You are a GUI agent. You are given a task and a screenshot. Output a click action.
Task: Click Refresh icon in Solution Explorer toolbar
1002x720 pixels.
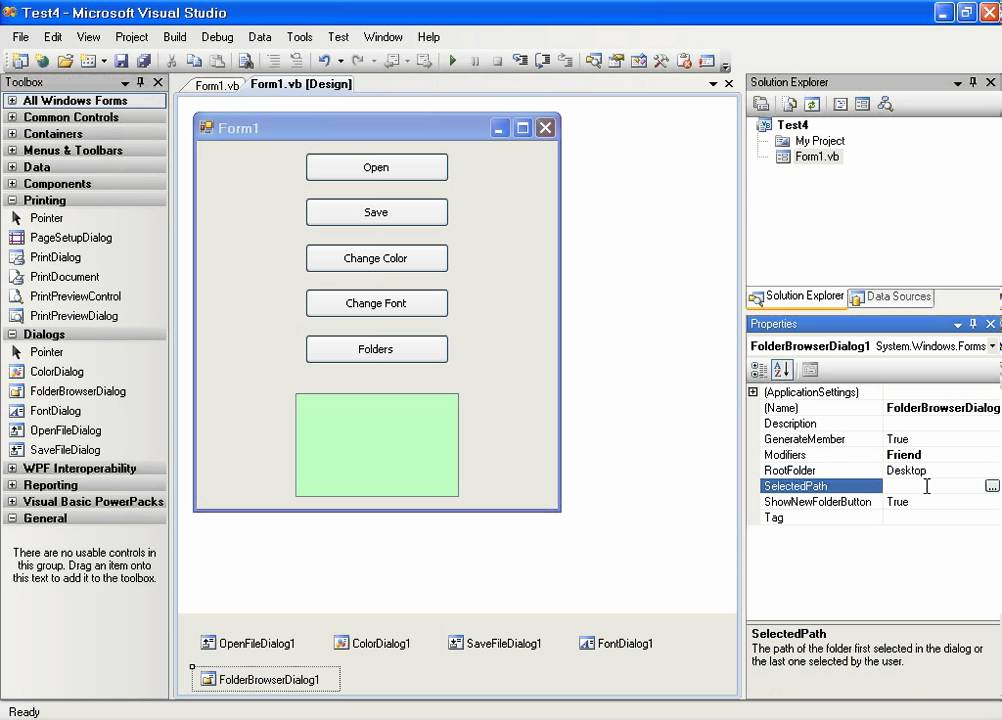pos(812,103)
